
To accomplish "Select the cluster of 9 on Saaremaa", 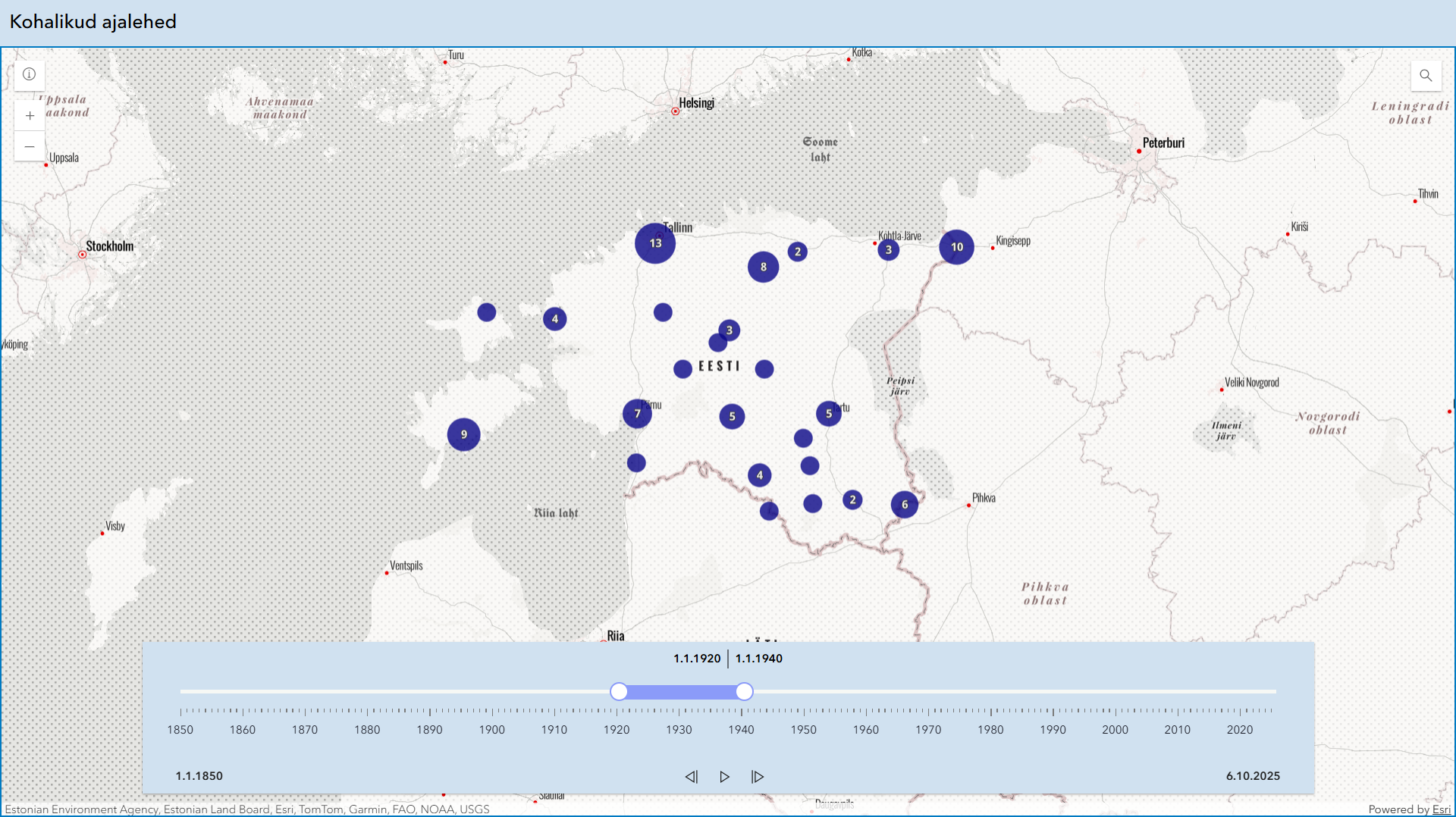I will pyautogui.click(x=463, y=435).
